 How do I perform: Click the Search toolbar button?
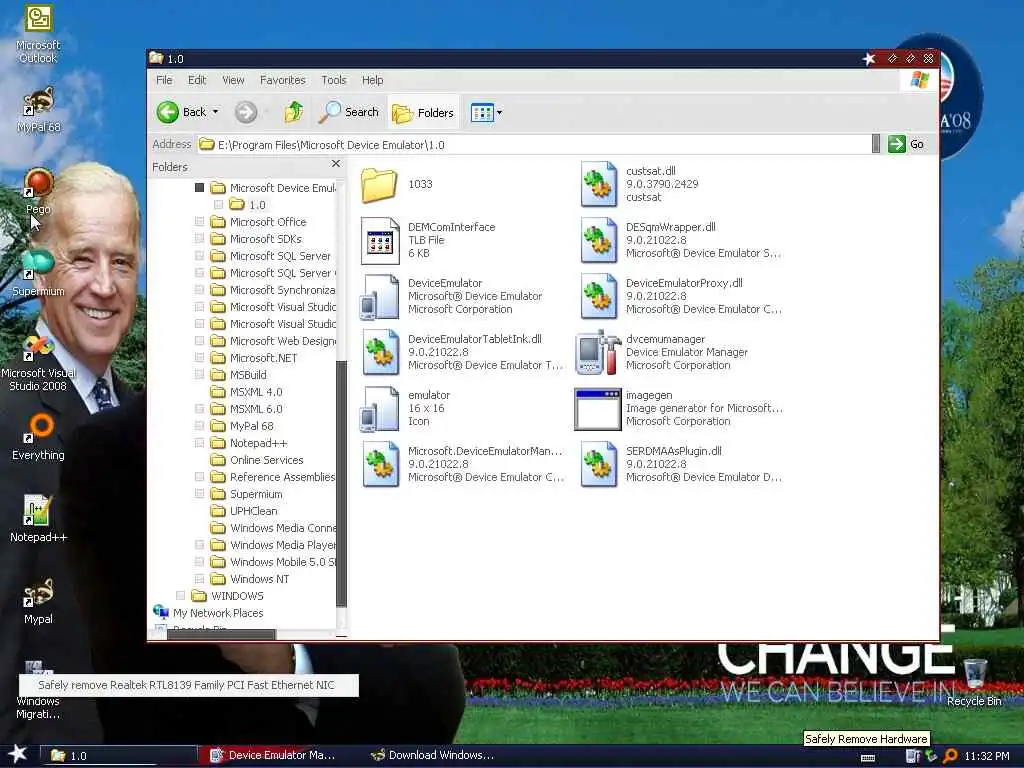pos(349,112)
